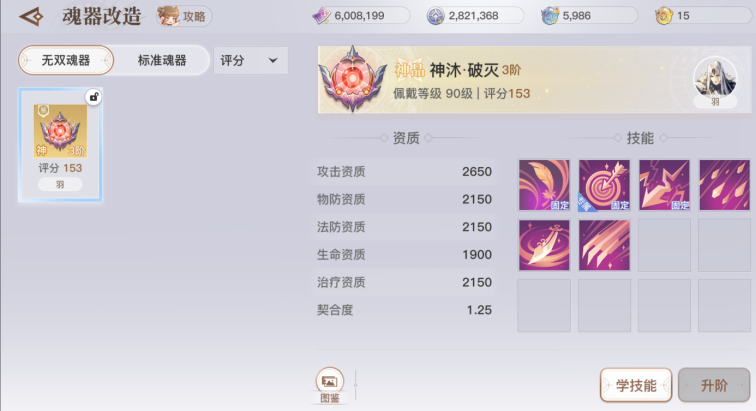Select the lightning spear skill icon
The image size is (756, 411).
(664, 185)
